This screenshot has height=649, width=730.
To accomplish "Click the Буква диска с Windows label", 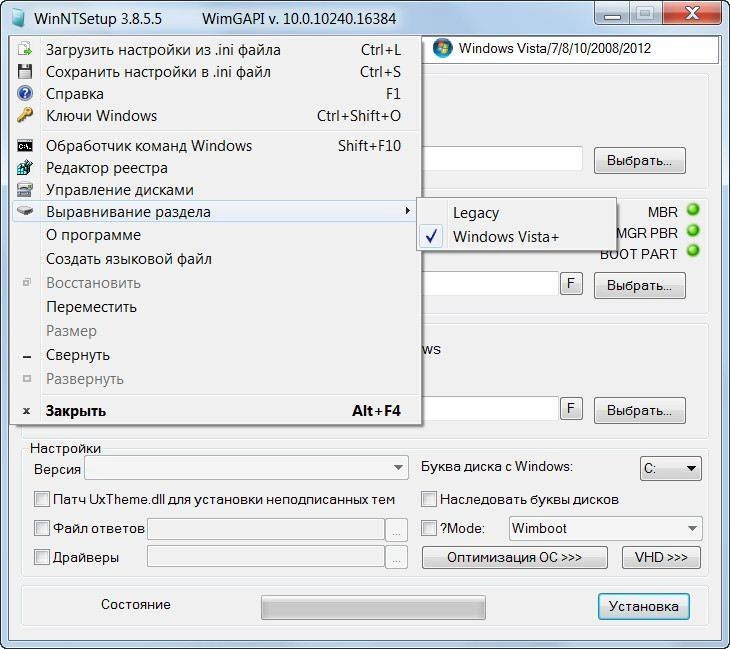I will [x=497, y=466].
